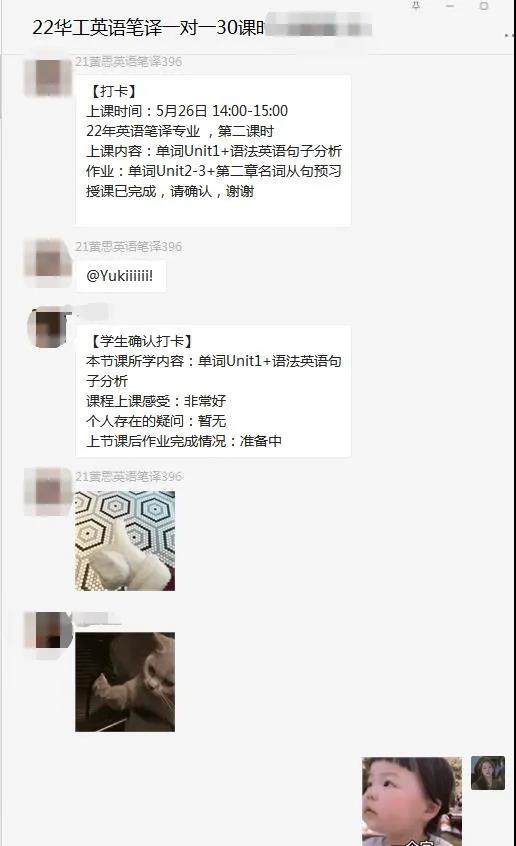
Task: Click avatar next to the thumbs-up glove sticker
Action: [x=49, y=492]
